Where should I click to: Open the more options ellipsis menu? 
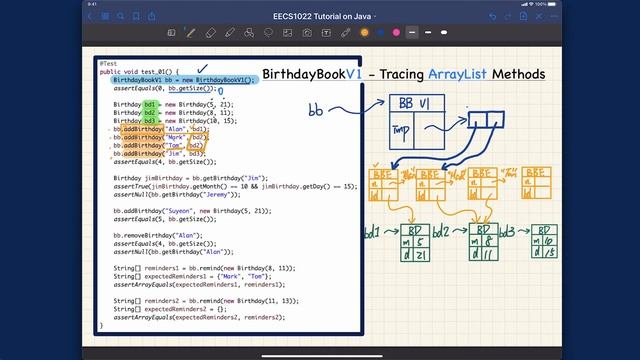pyautogui.click(x=554, y=16)
